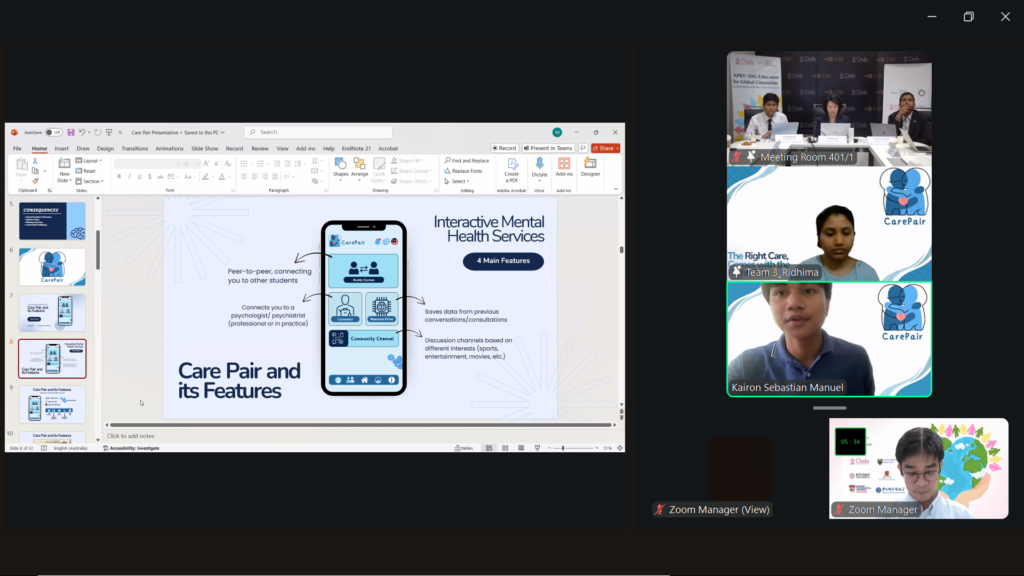Switch to Reading View icon

[x=521, y=448]
